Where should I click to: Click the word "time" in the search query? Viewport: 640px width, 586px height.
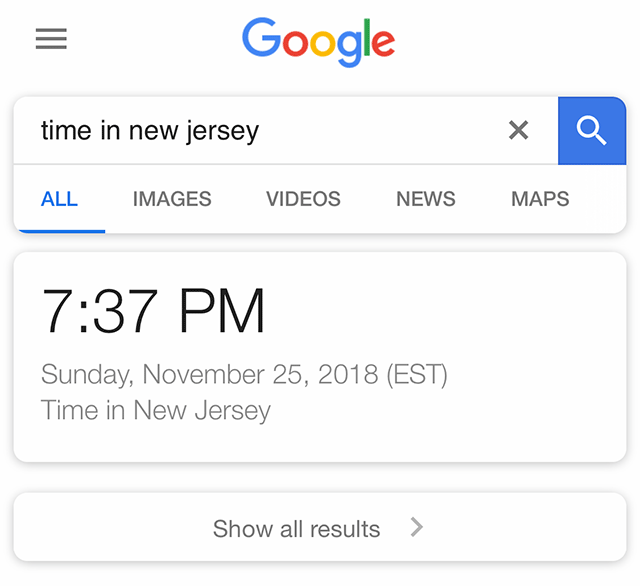click(66, 130)
